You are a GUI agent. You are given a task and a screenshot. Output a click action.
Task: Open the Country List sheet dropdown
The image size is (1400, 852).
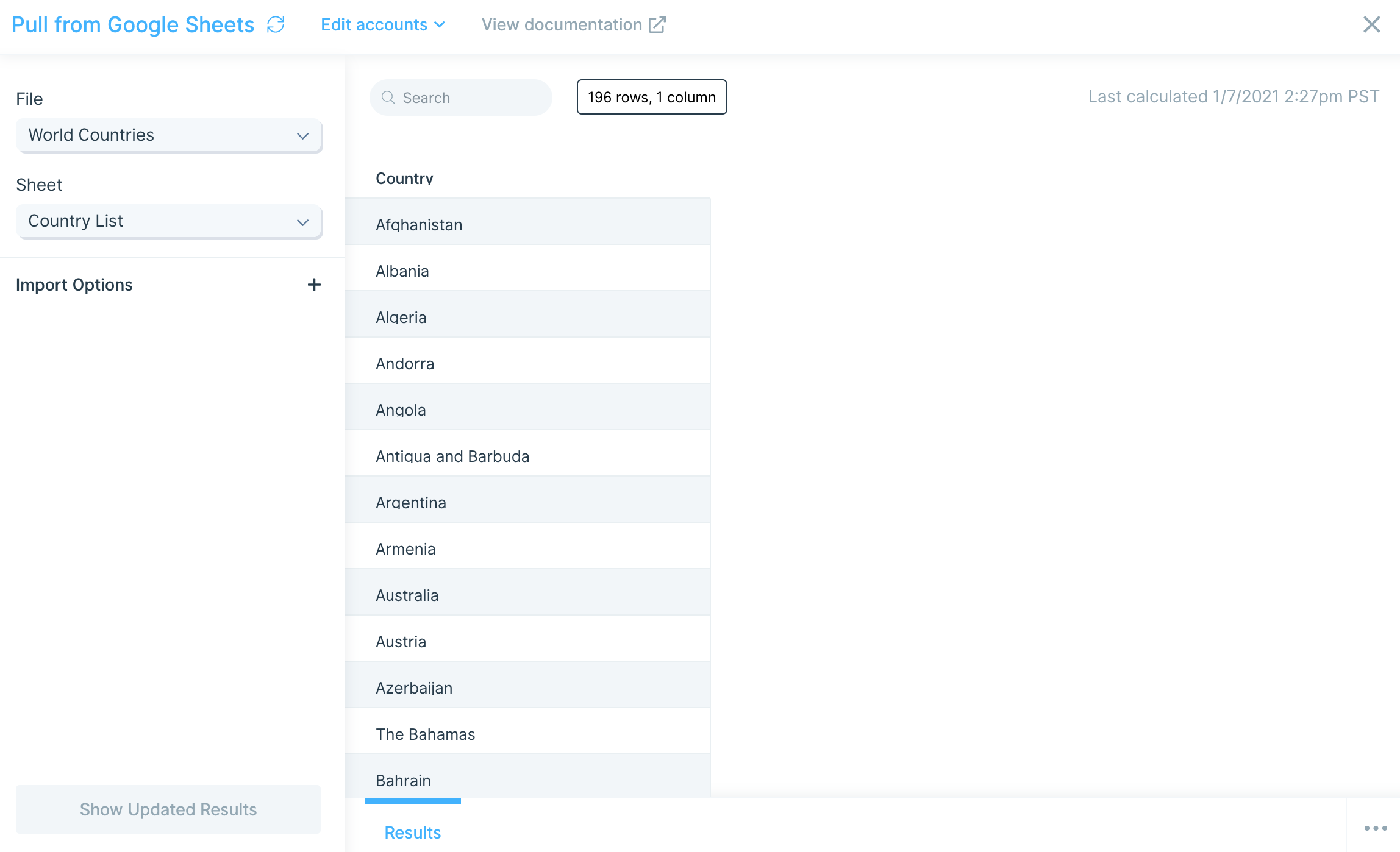tap(169, 221)
